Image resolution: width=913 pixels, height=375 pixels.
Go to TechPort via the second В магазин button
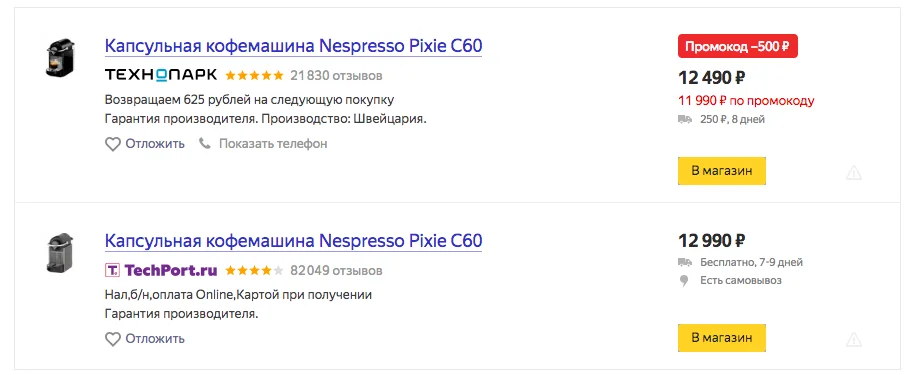[721, 338]
